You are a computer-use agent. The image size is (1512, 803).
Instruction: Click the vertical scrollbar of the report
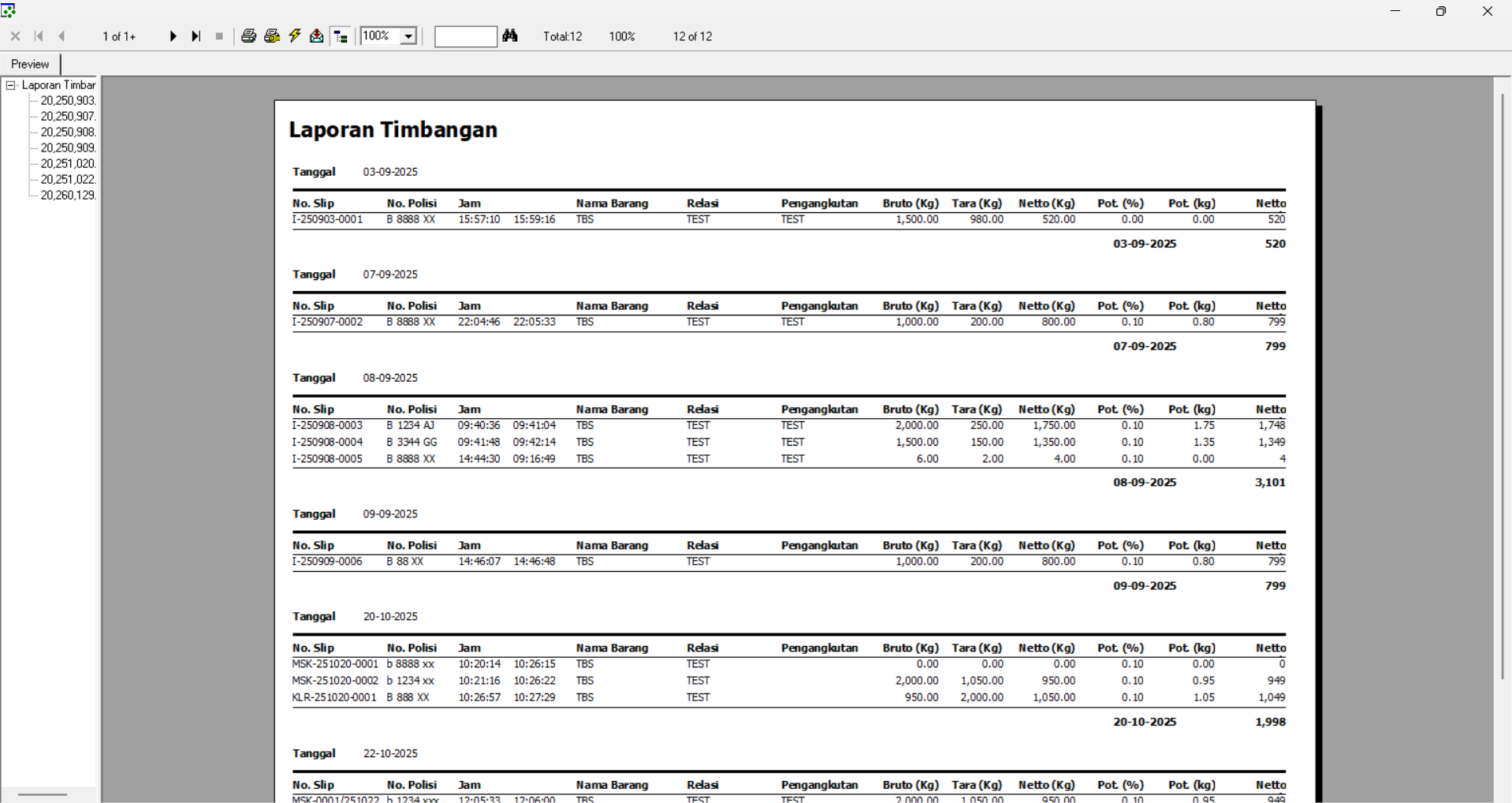click(x=1503, y=387)
